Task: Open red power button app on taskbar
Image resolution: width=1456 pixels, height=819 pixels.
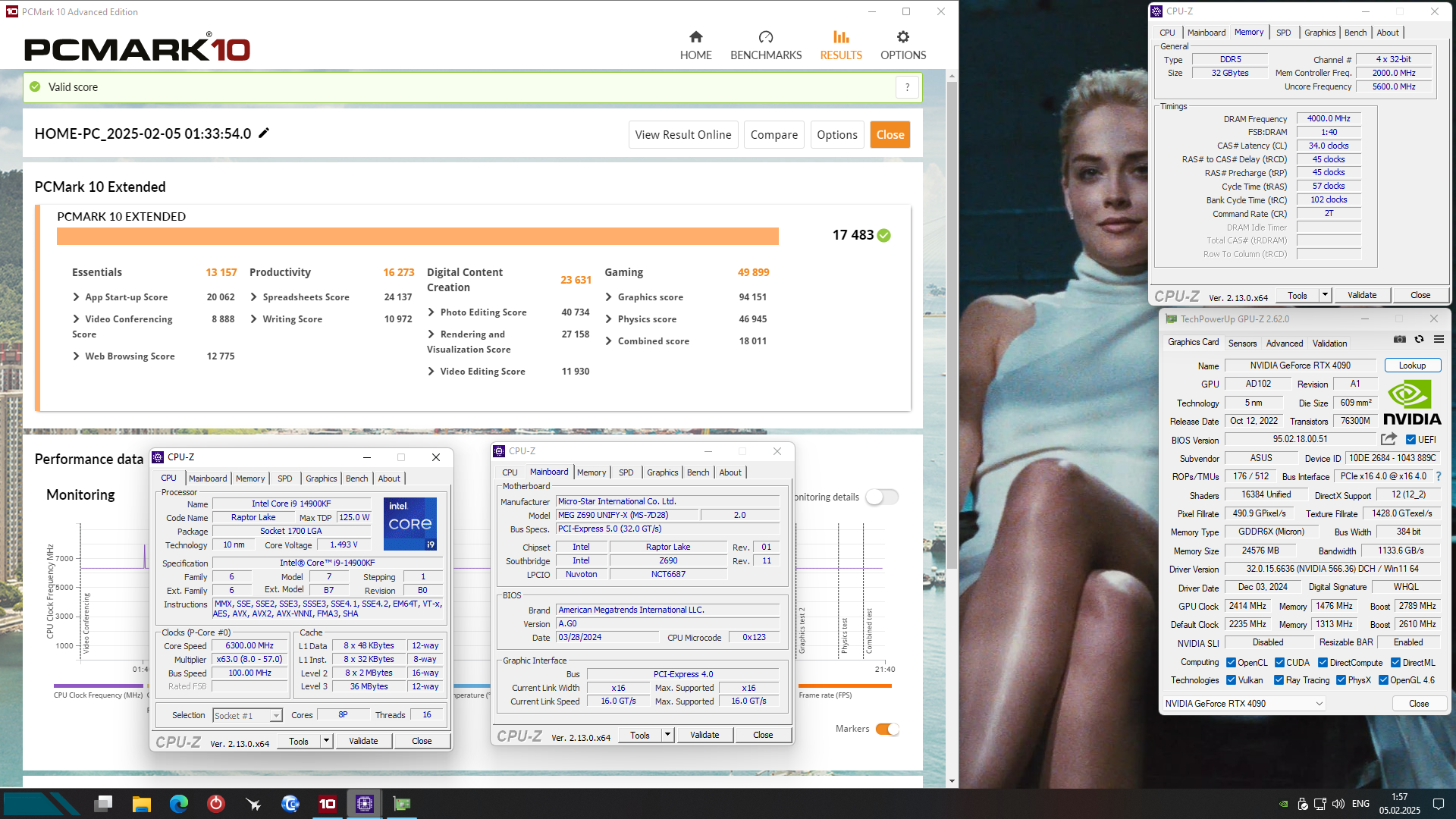Action: click(x=216, y=803)
